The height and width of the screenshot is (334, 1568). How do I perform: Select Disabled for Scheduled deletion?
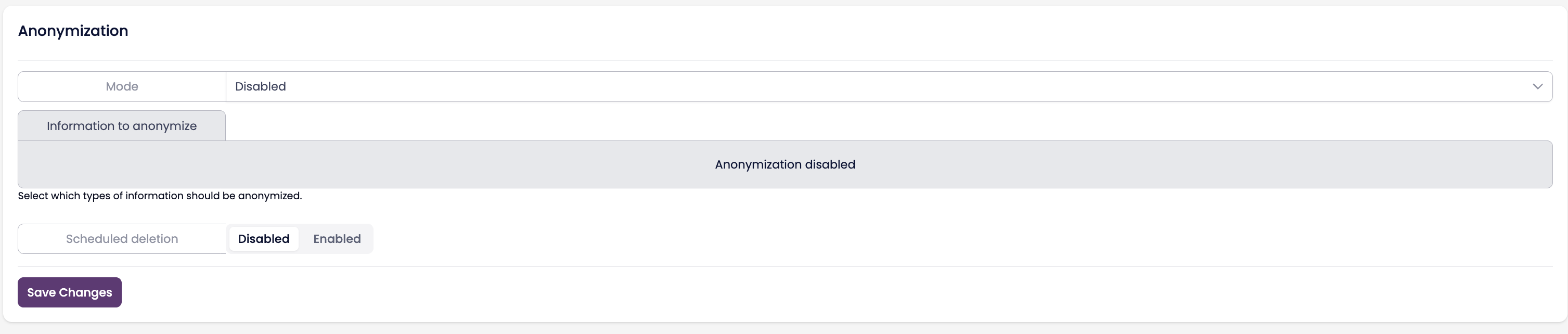(264, 239)
